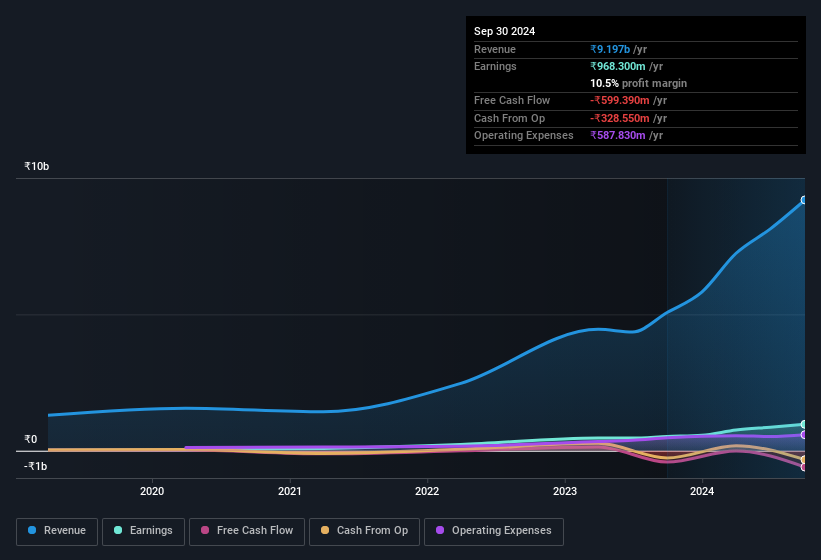This screenshot has width=821, height=560.
Task: Click the Sep 30 2024 tooltip date
Action: pyautogui.click(x=504, y=31)
